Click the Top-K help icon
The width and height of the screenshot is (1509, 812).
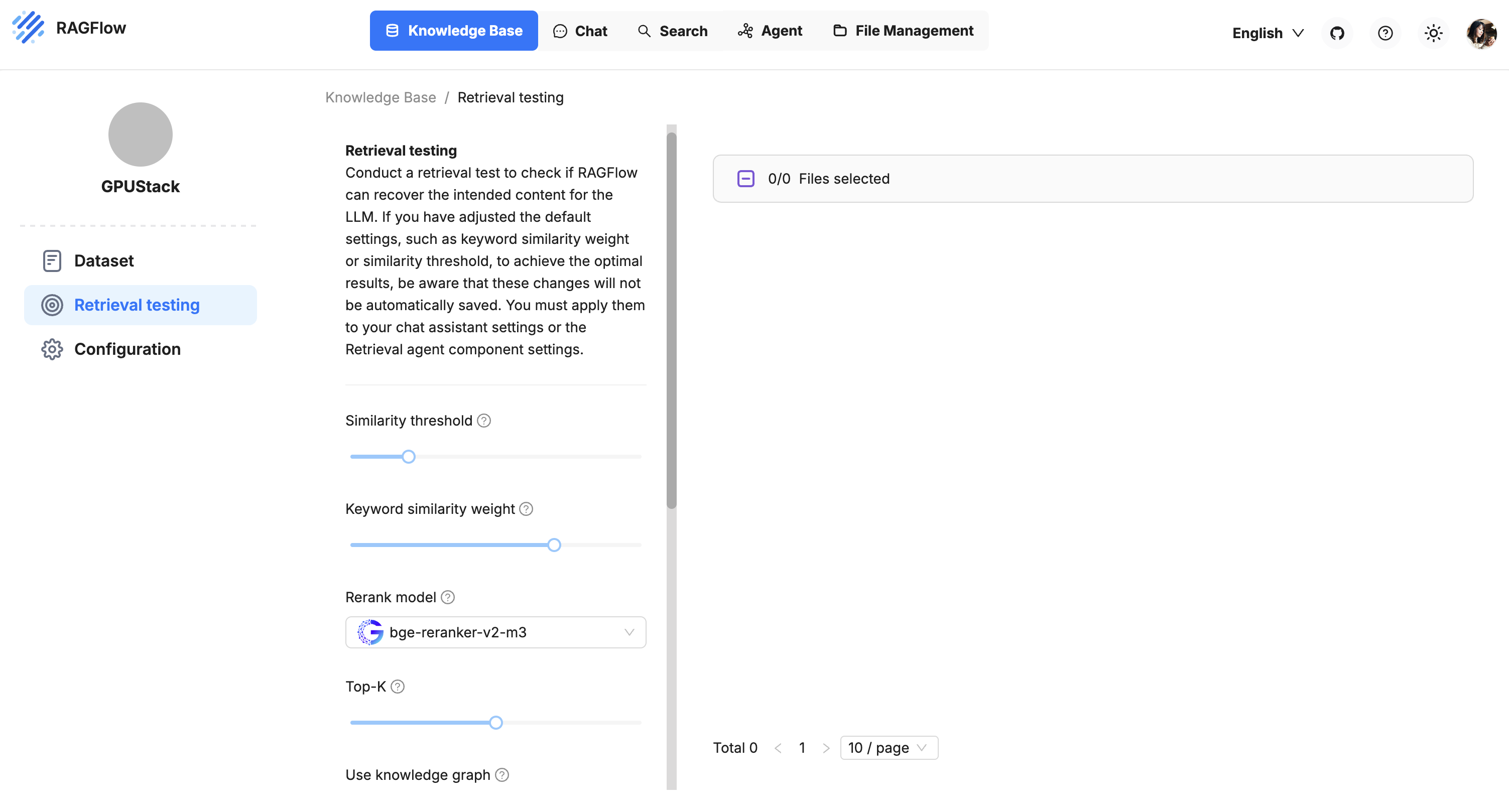[x=397, y=686]
